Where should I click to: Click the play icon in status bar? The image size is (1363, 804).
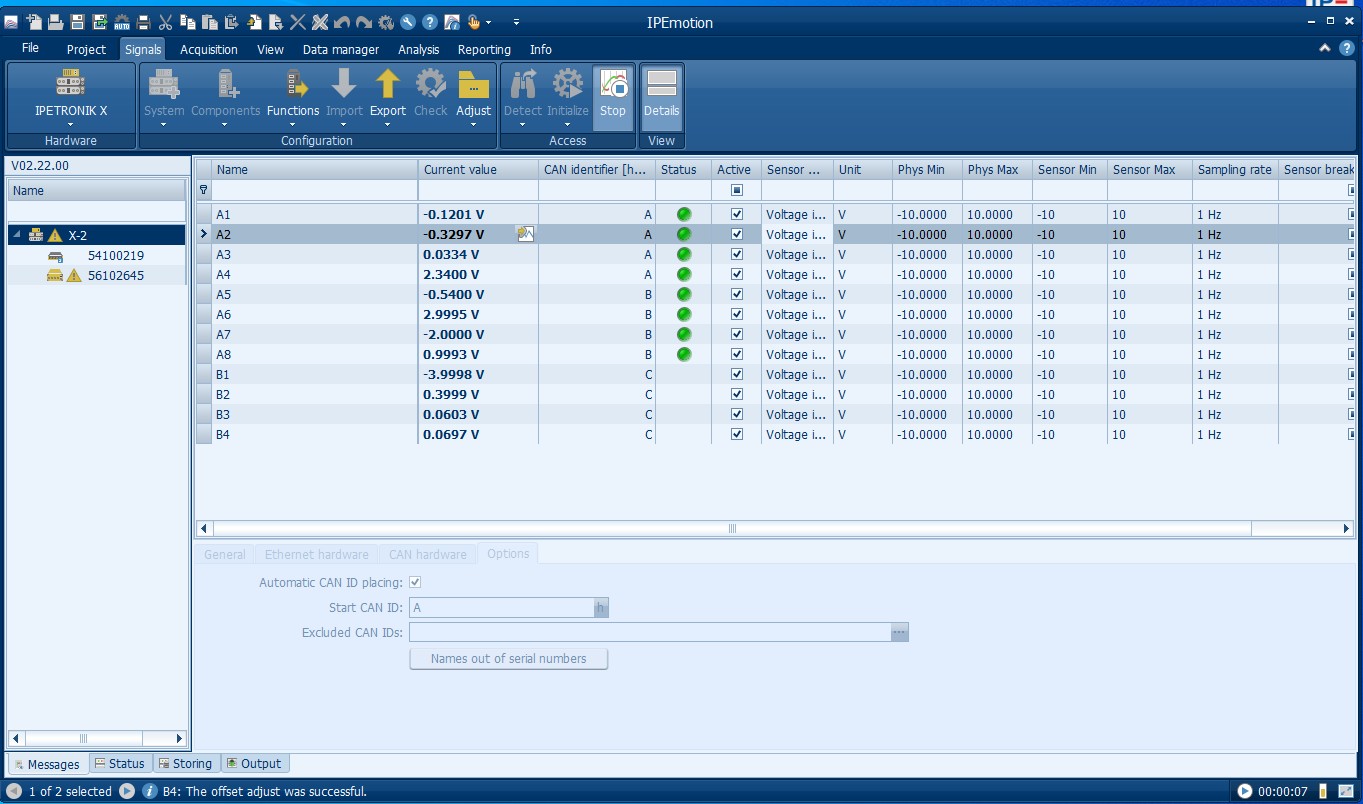pyautogui.click(x=1244, y=791)
